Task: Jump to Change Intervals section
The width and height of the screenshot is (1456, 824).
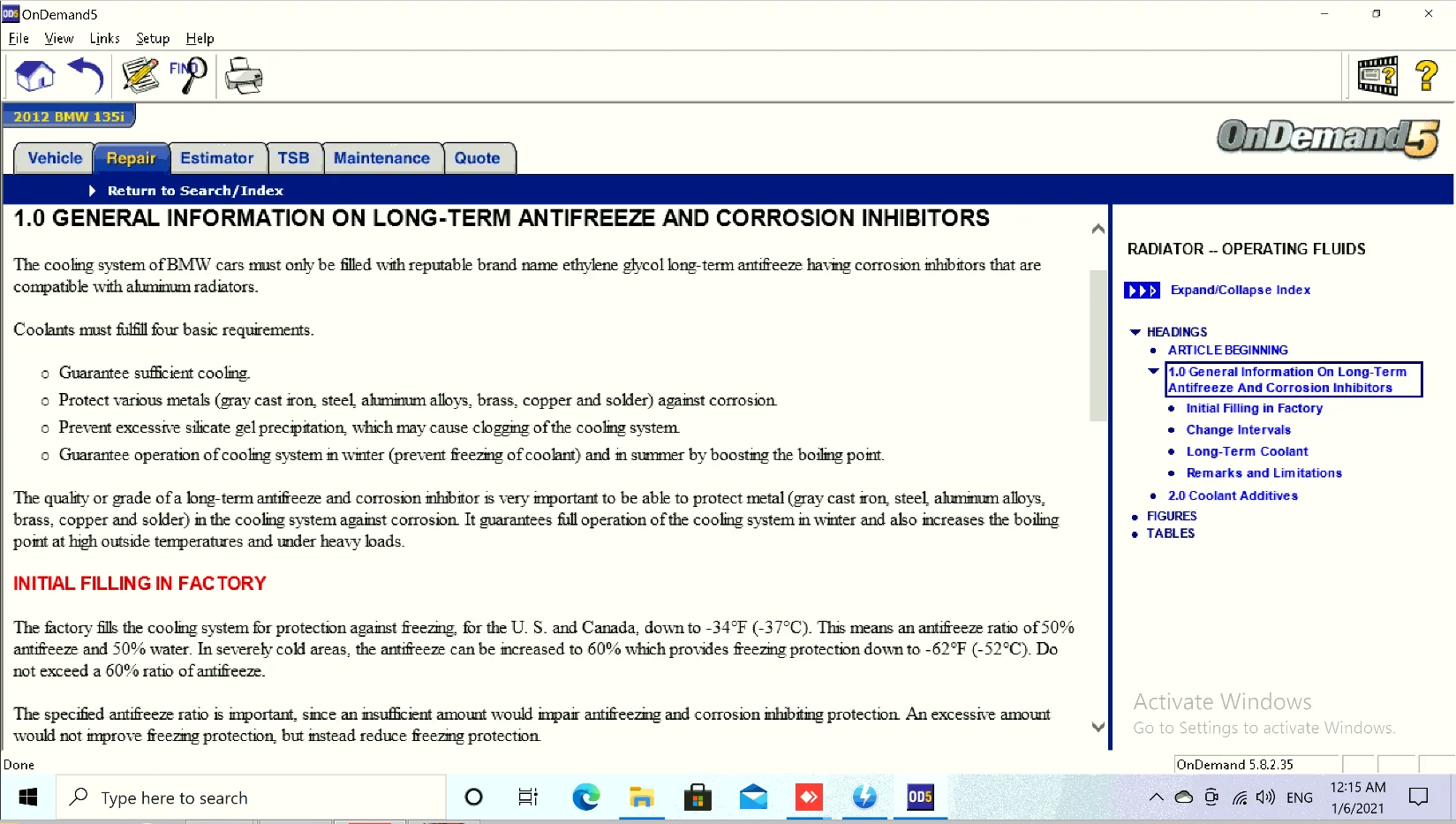Action: click(x=1239, y=430)
